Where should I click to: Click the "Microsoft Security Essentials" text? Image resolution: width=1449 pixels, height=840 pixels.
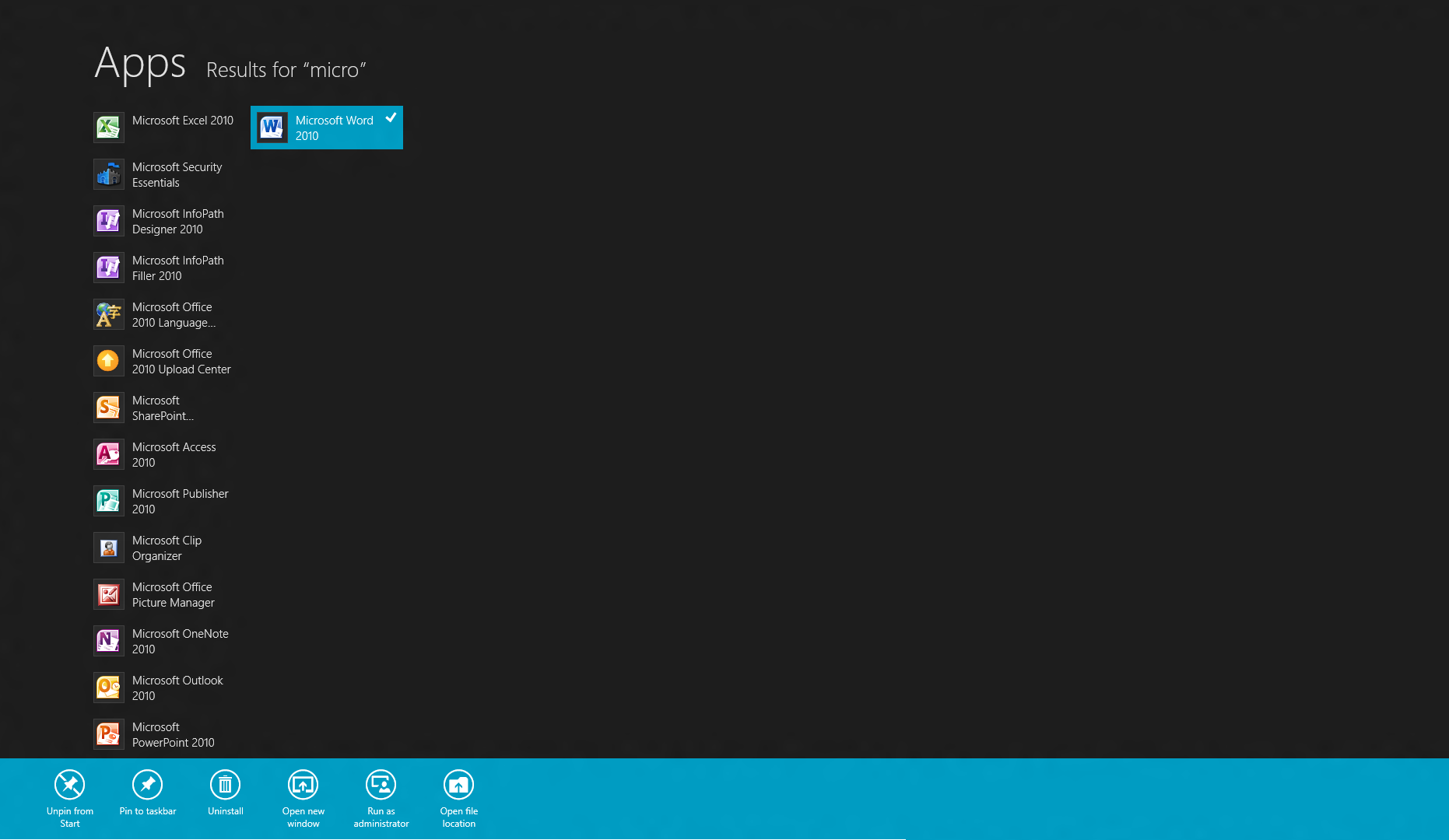(177, 175)
